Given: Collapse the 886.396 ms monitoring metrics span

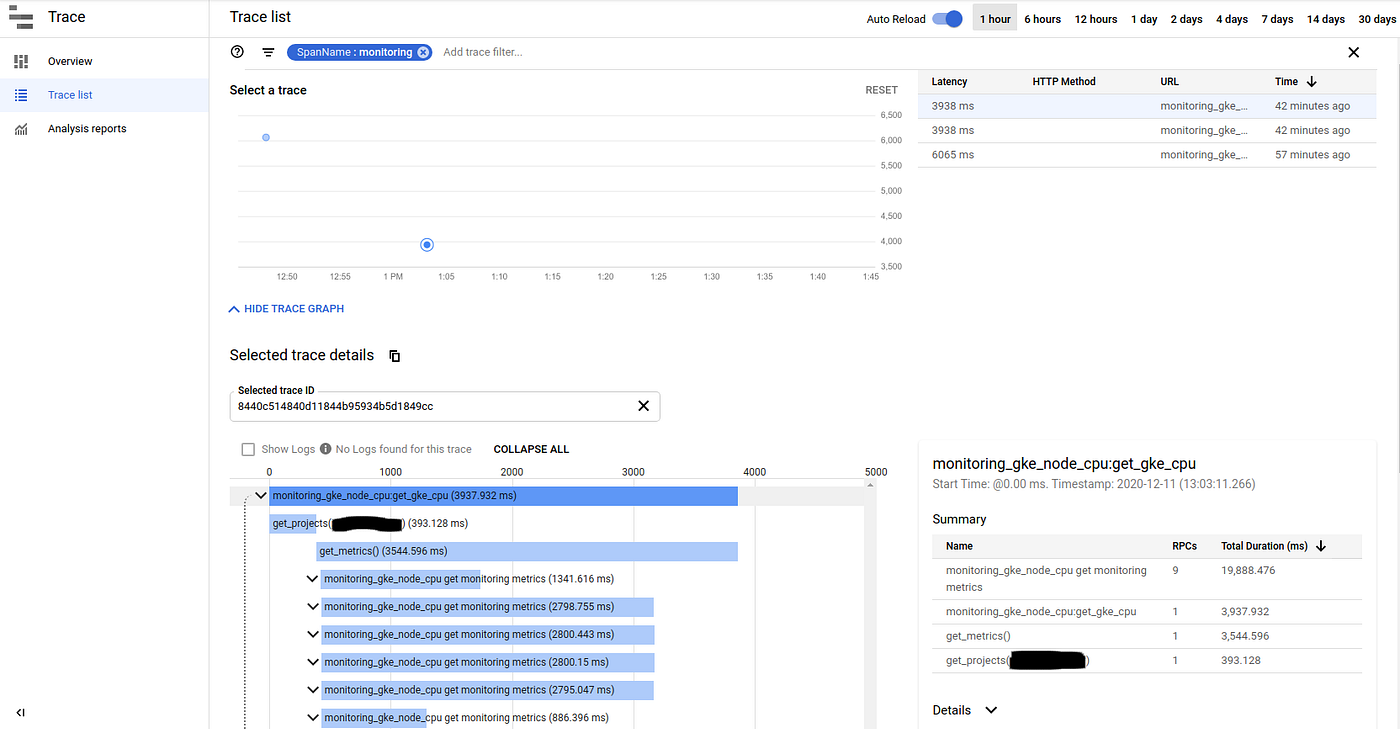Looking at the screenshot, I should pos(313,718).
